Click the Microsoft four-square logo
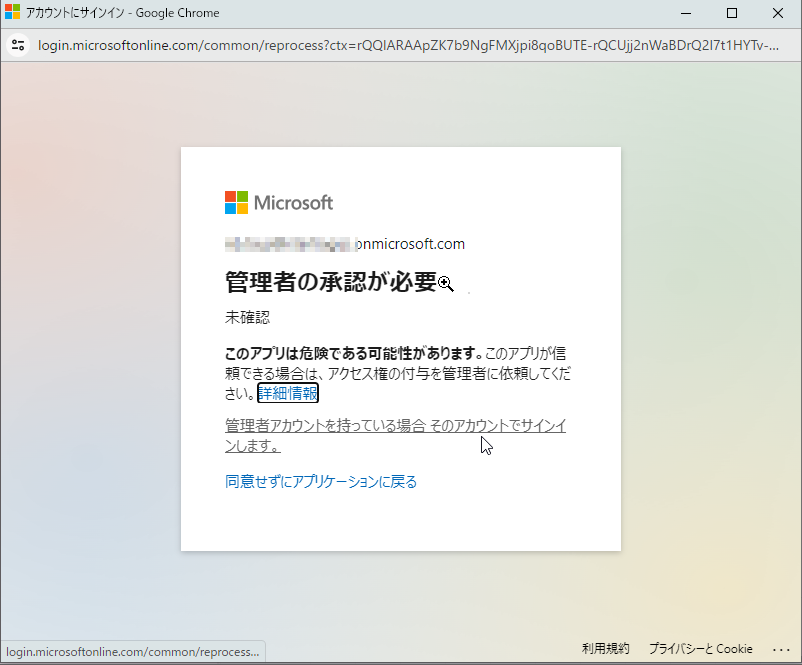The width and height of the screenshot is (802, 665). (x=236, y=203)
